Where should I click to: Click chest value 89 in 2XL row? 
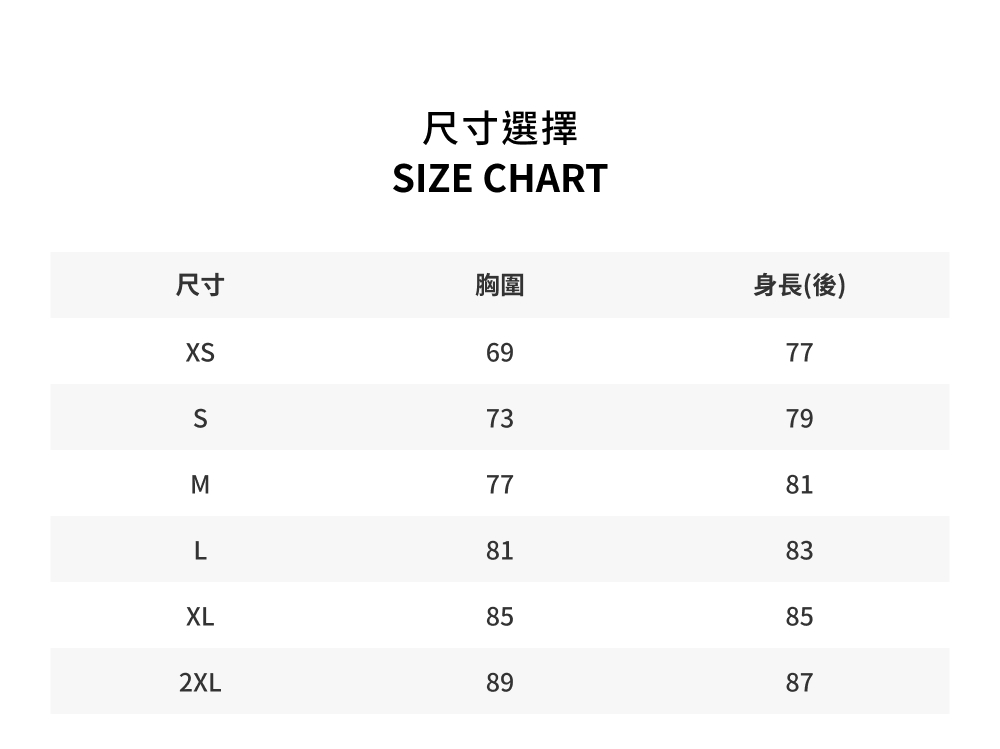(x=500, y=683)
